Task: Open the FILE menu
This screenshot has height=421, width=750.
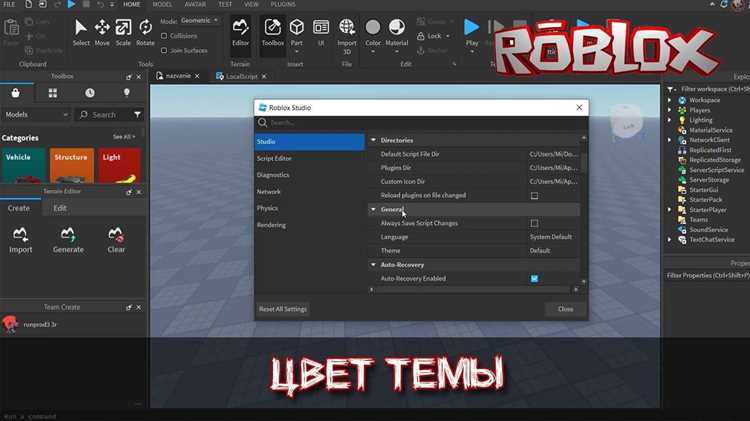Action: [x=9, y=4]
